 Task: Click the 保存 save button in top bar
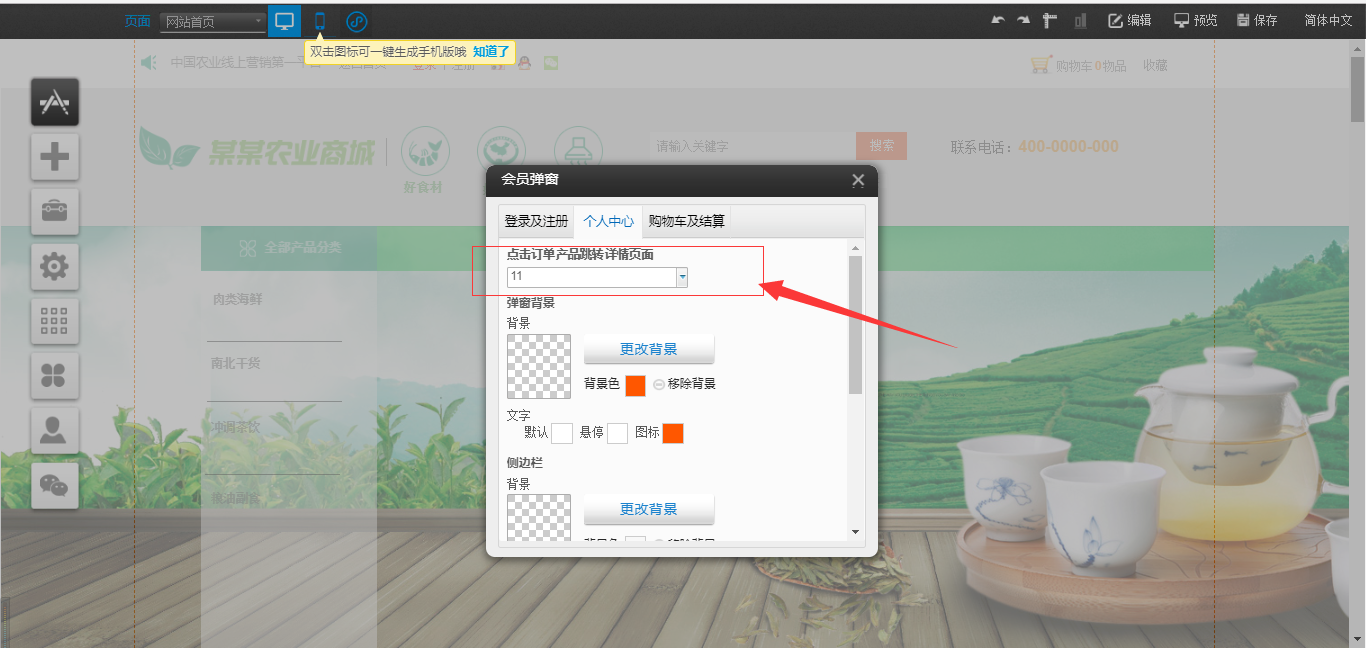tap(1257, 21)
